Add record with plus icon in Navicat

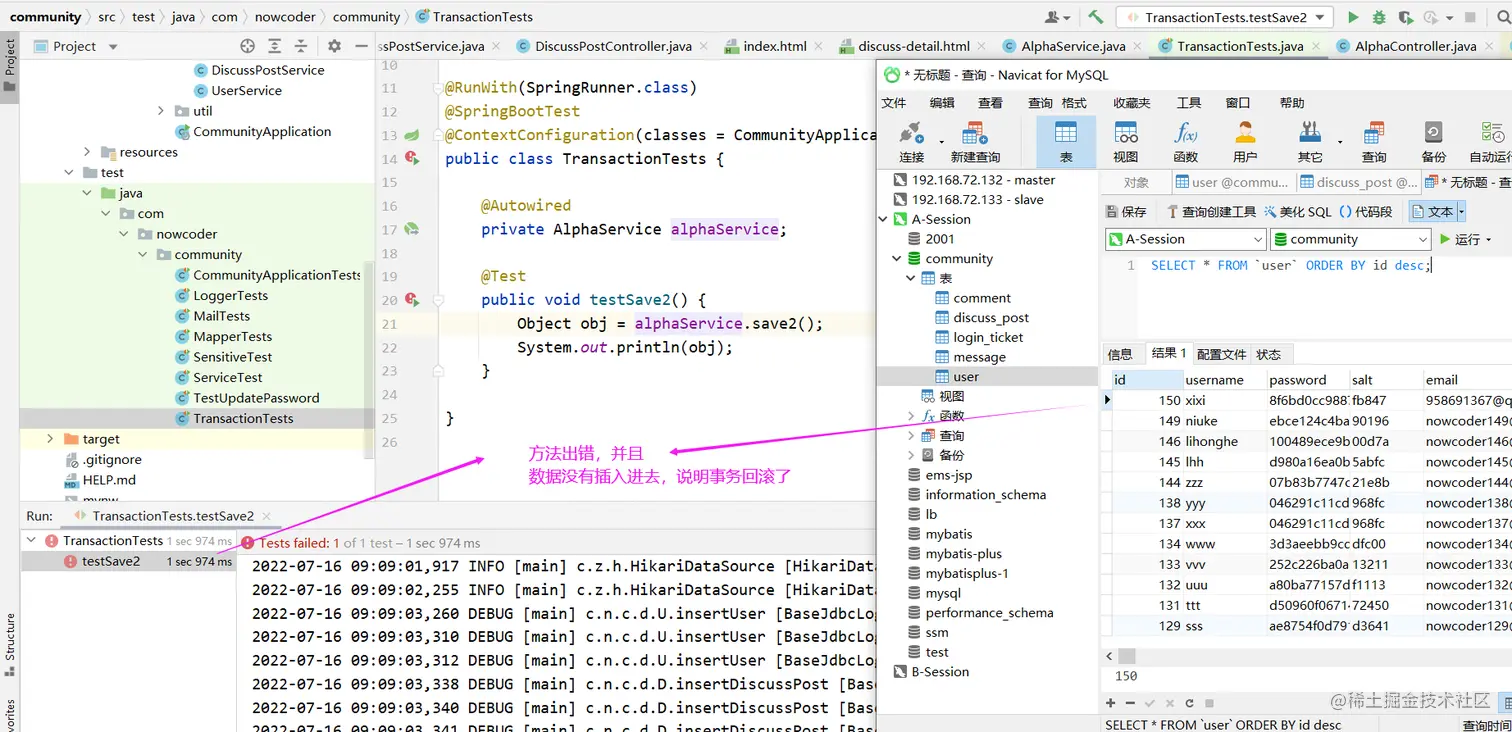pyautogui.click(x=1112, y=703)
